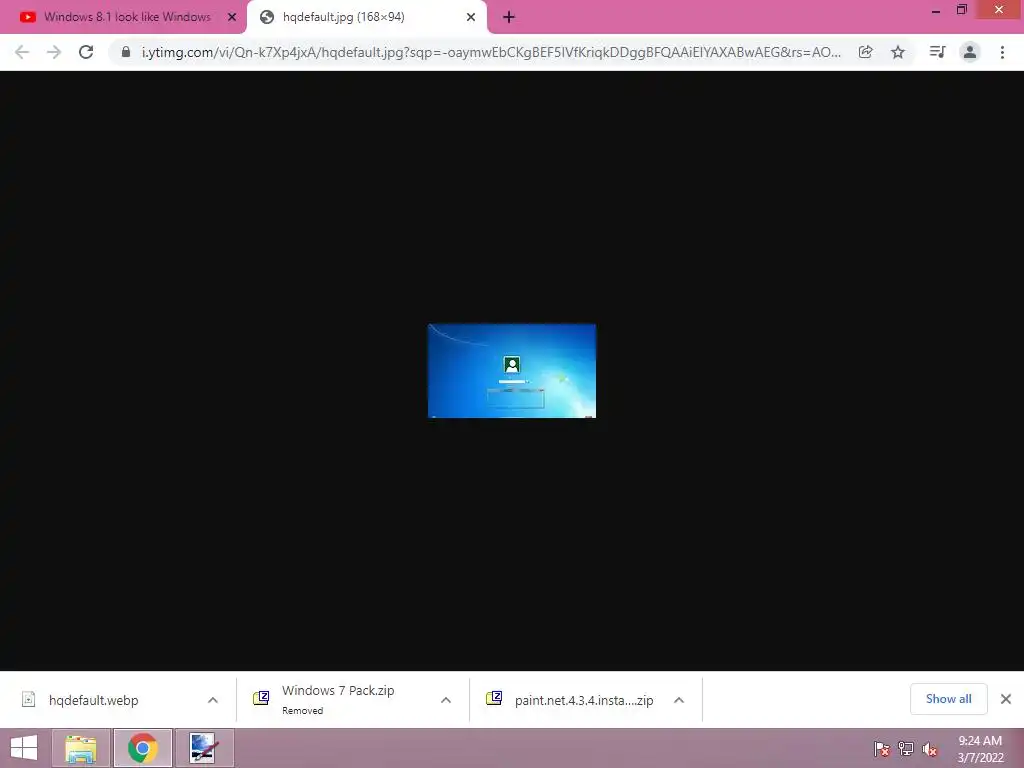Open the Windows Start button
Viewport: 1024px width, 768px height.
click(x=24, y=748)
